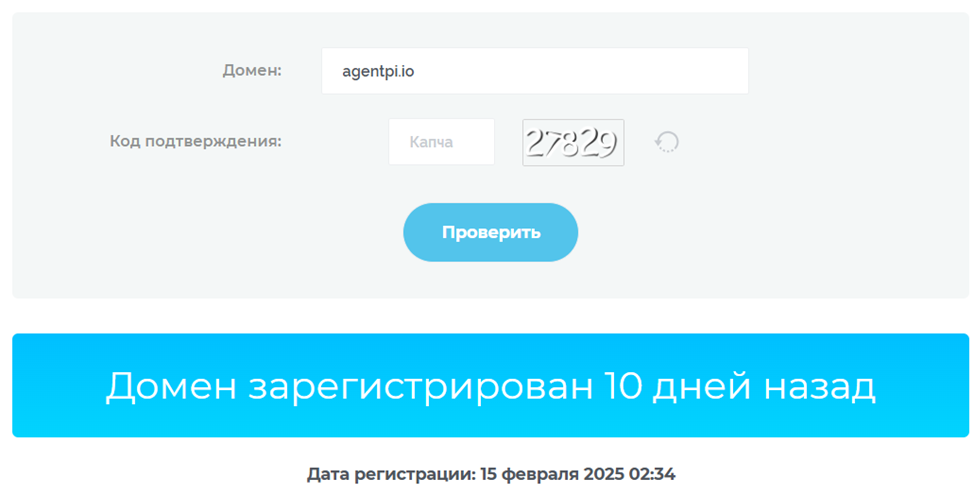
Task: Click the Домен: label
Action: [x=252, y=71]
